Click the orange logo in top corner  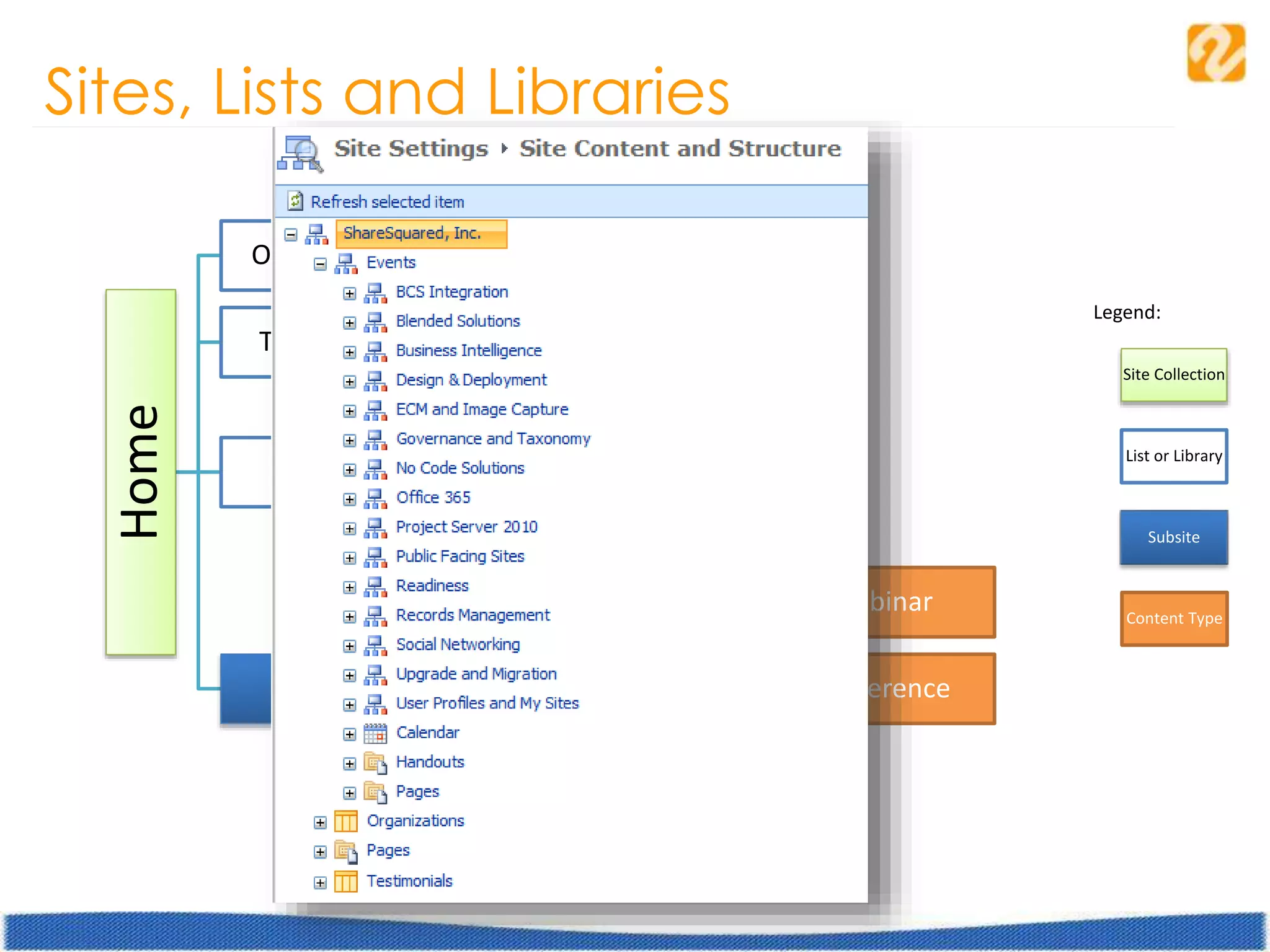pyautogui.click(x=1216, y=53)
